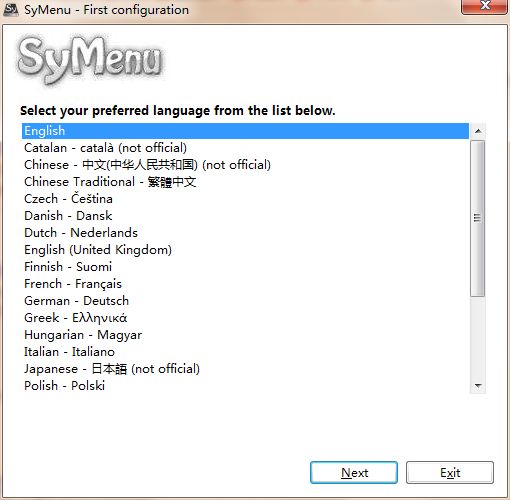Select German - Deutsch

click(245, 301)
